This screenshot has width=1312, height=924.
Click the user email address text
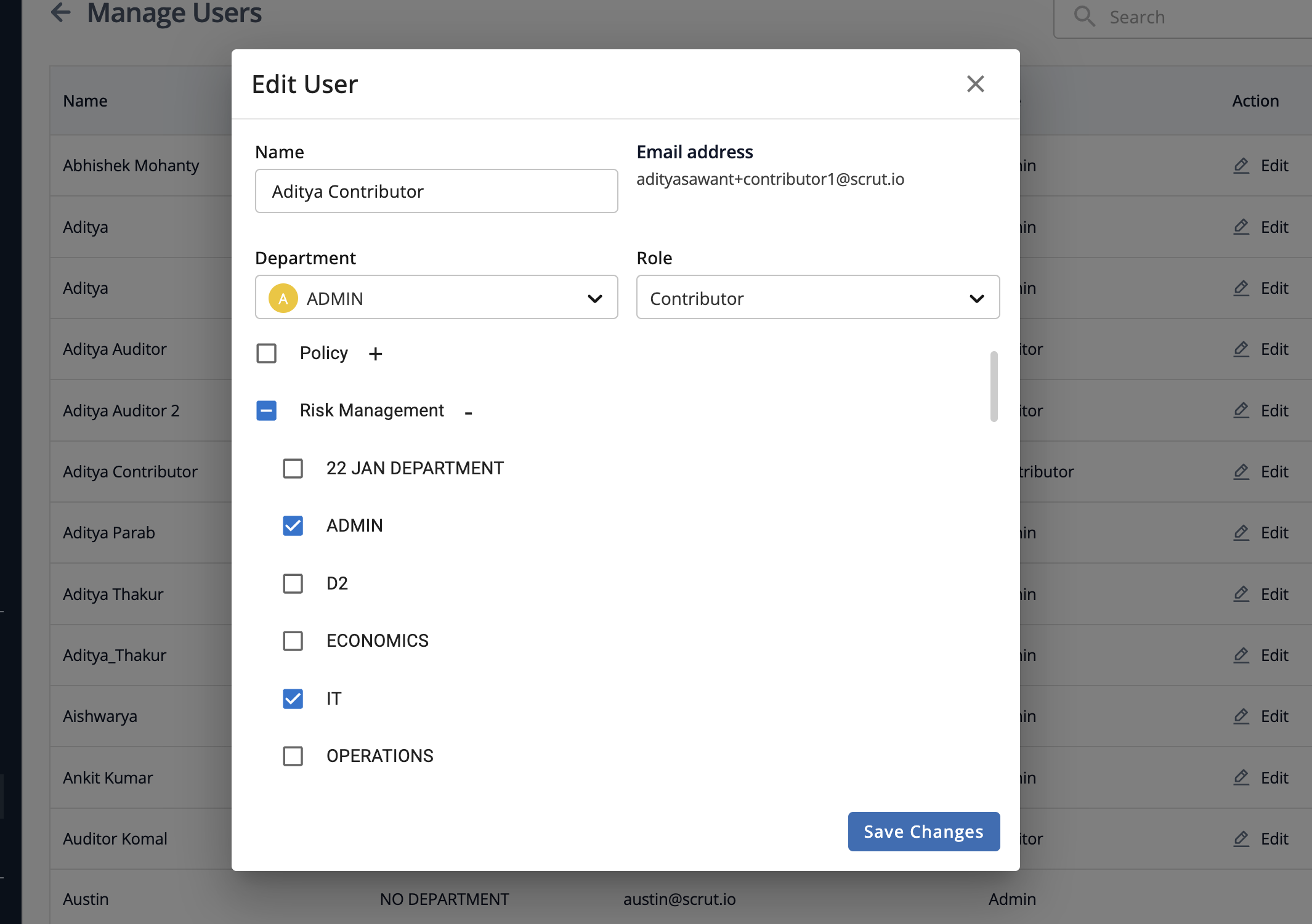pyautogui.click(x=770, y=179)
